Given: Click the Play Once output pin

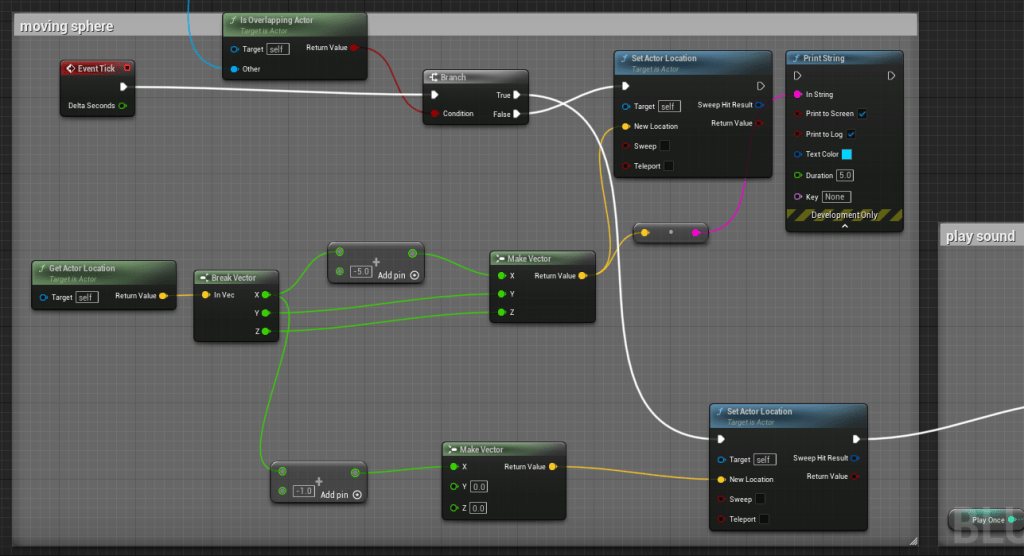Looking at the screenshot, I should (x=1011, y=520).
